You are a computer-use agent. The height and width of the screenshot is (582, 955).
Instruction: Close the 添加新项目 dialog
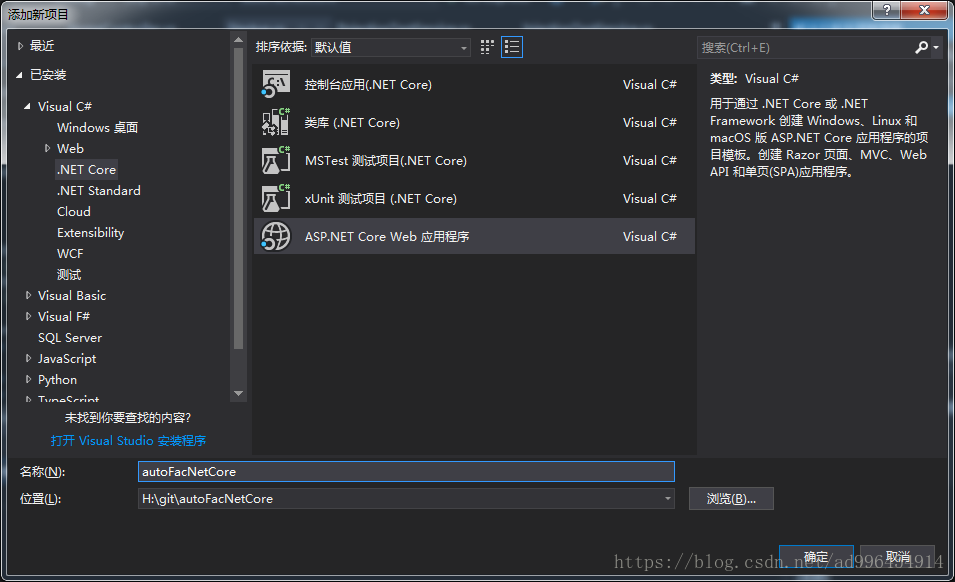coord(924,10)
